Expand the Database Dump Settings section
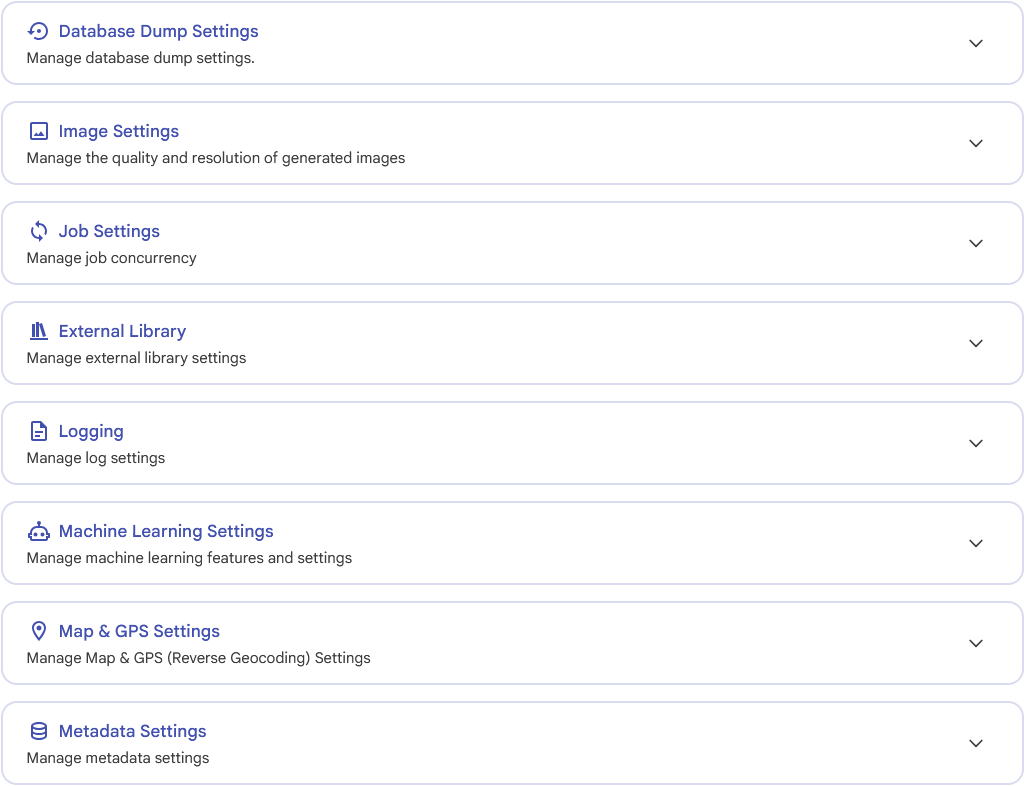Viewport: 1024px width, 786px height. pyautogui.click(x=976, y=43)
